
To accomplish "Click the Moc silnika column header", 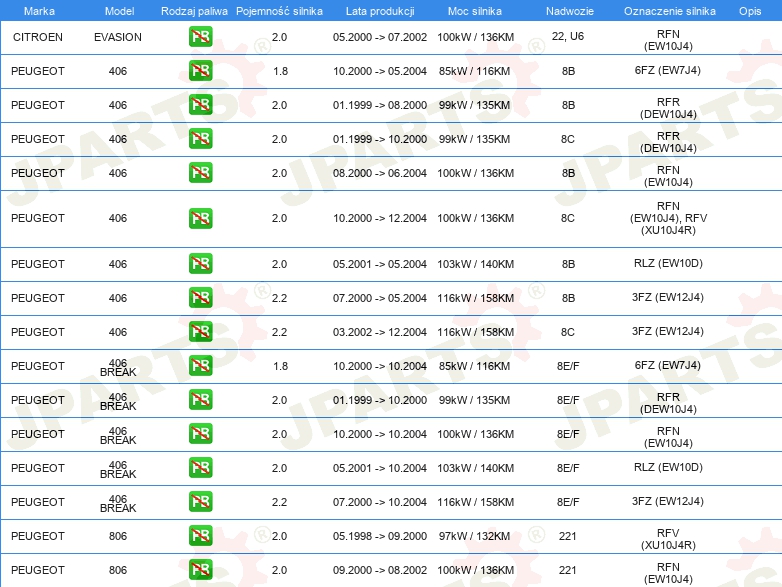I will tap(475, 11).
